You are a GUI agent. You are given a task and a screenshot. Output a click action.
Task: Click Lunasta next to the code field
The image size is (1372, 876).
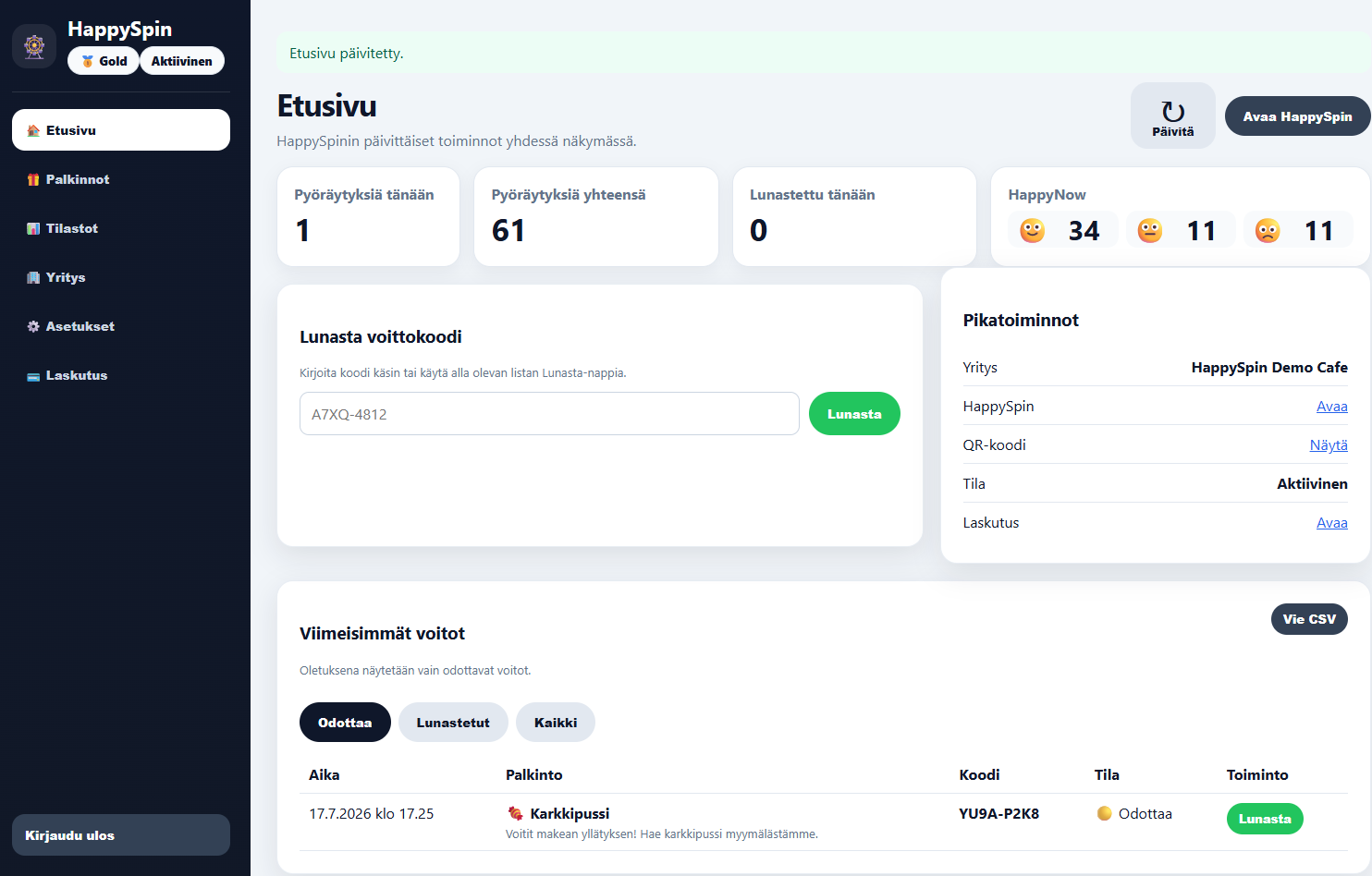pyautogui.click(x=854, y=414)
